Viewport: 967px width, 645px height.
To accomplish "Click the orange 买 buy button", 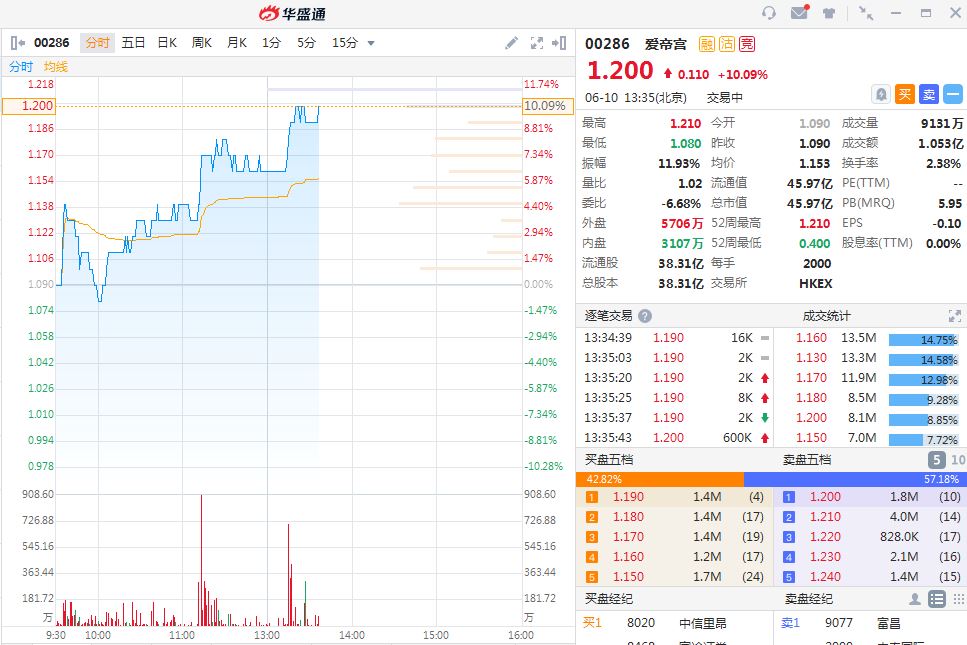I will point(905,94).
